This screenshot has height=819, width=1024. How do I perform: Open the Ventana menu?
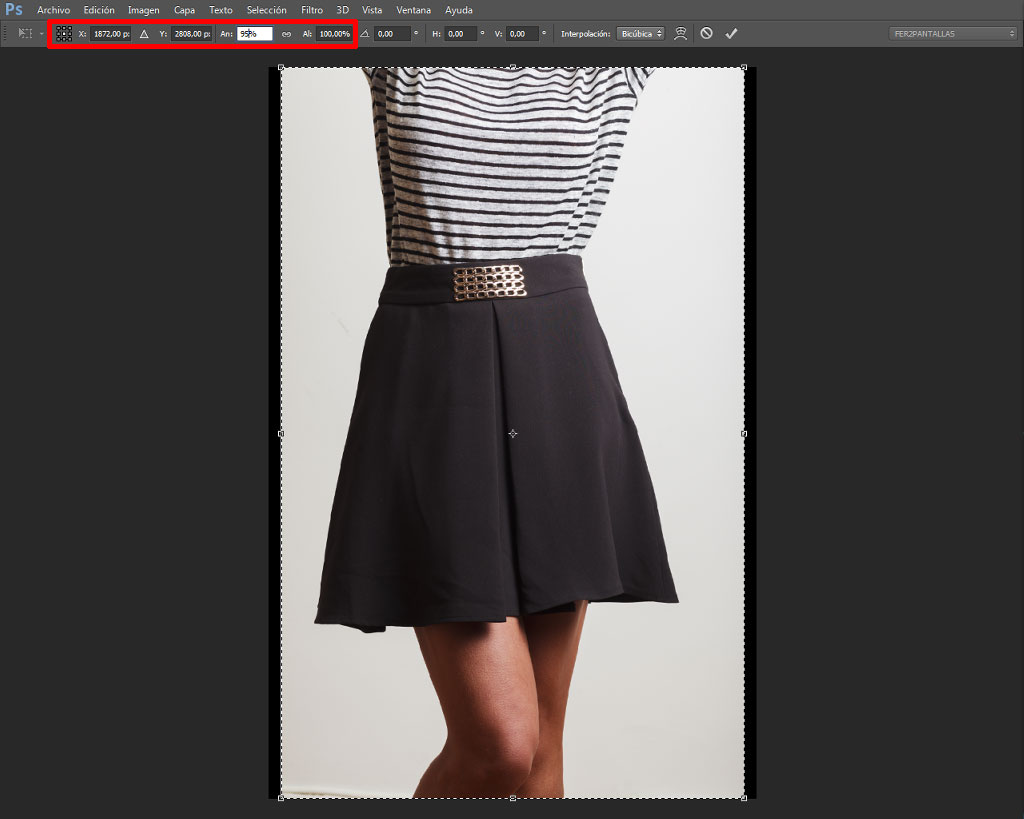[413, 10]
